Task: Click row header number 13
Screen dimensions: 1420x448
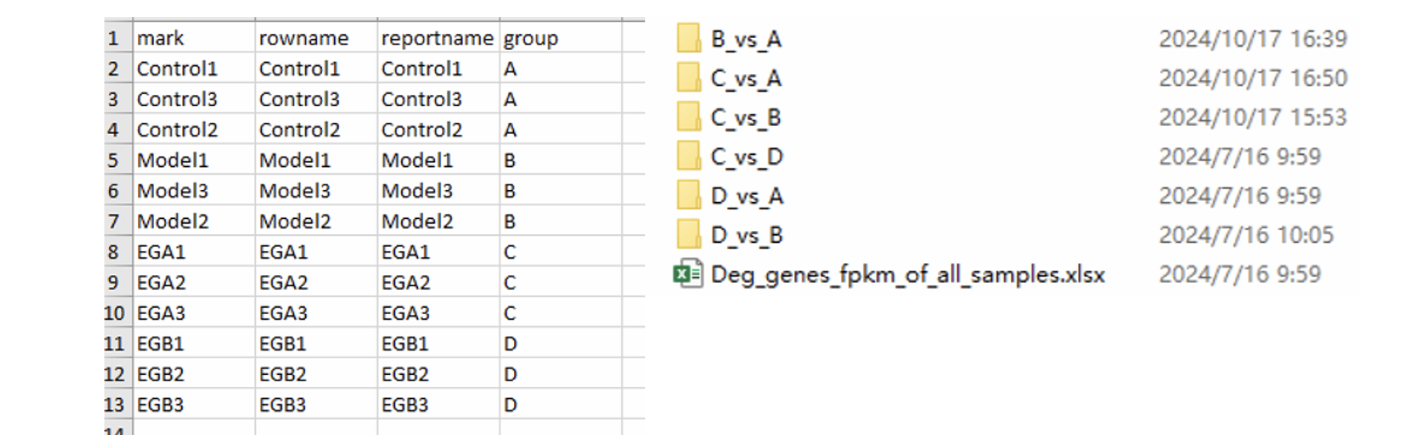Action: point(115,404)
